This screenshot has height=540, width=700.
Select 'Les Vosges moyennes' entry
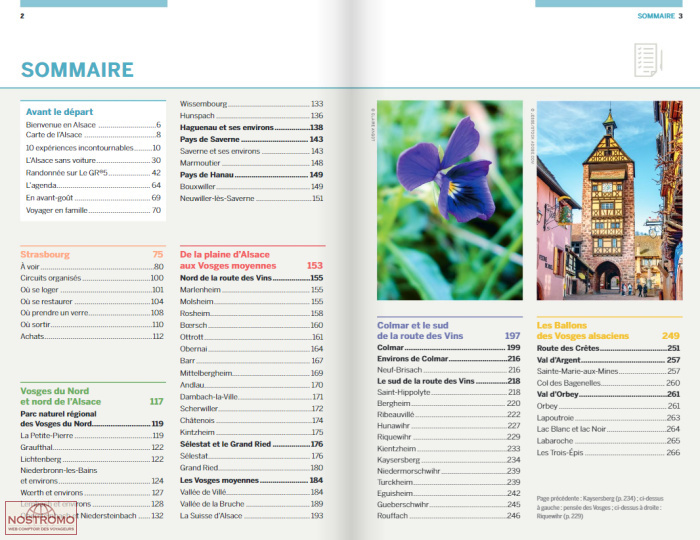[251, 480]
